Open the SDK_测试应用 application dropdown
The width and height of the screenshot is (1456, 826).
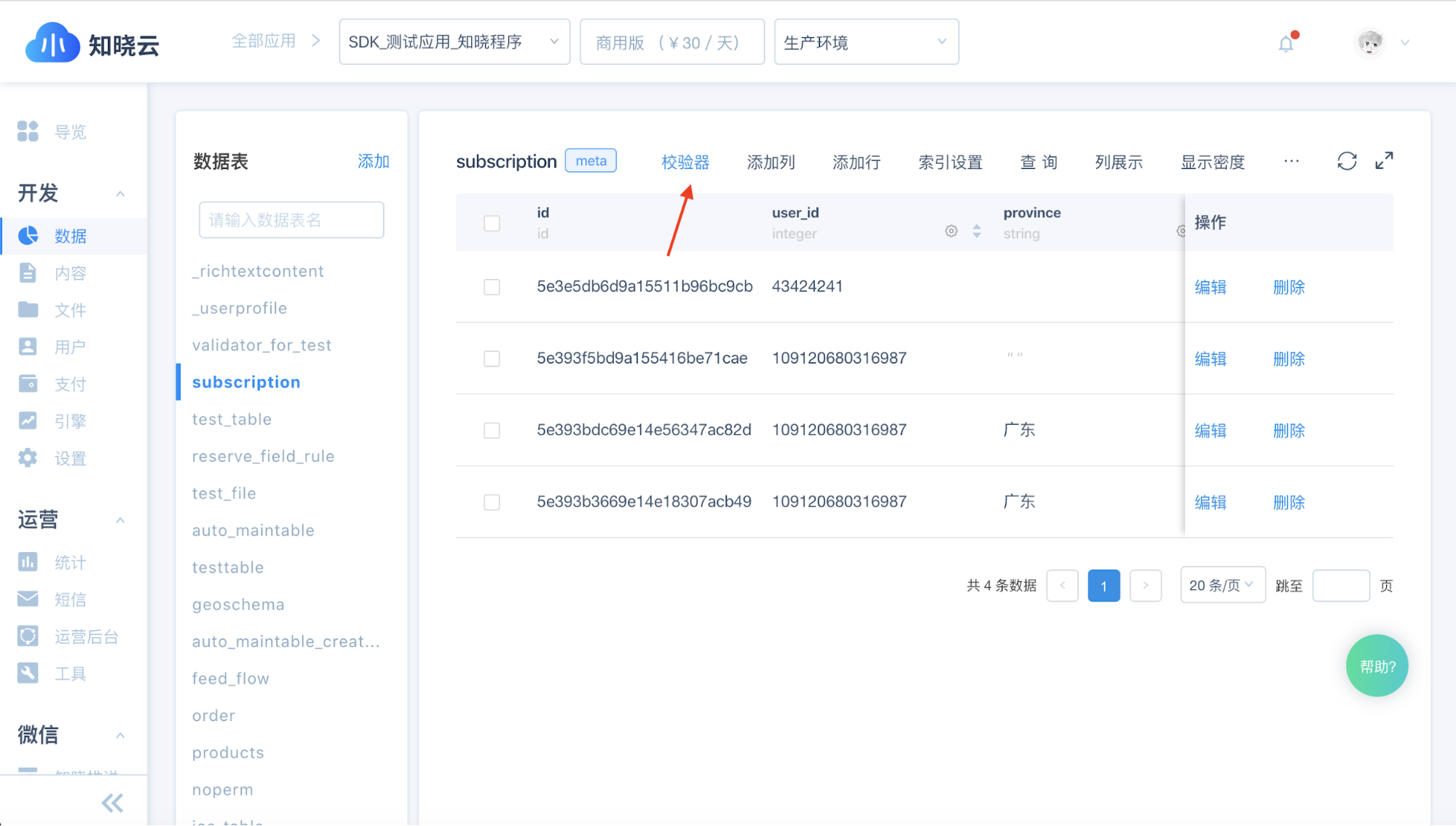454,42
